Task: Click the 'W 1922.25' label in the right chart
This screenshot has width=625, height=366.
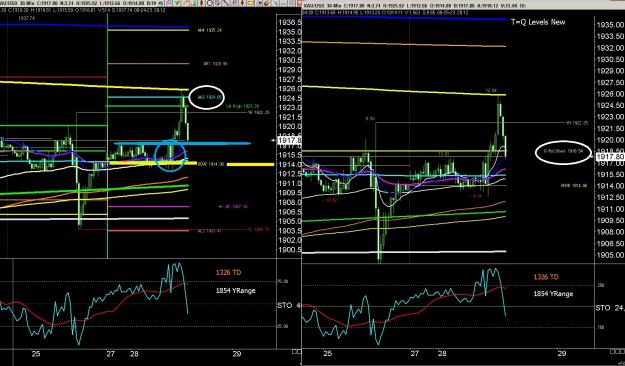Action: (x=577, y=123)
